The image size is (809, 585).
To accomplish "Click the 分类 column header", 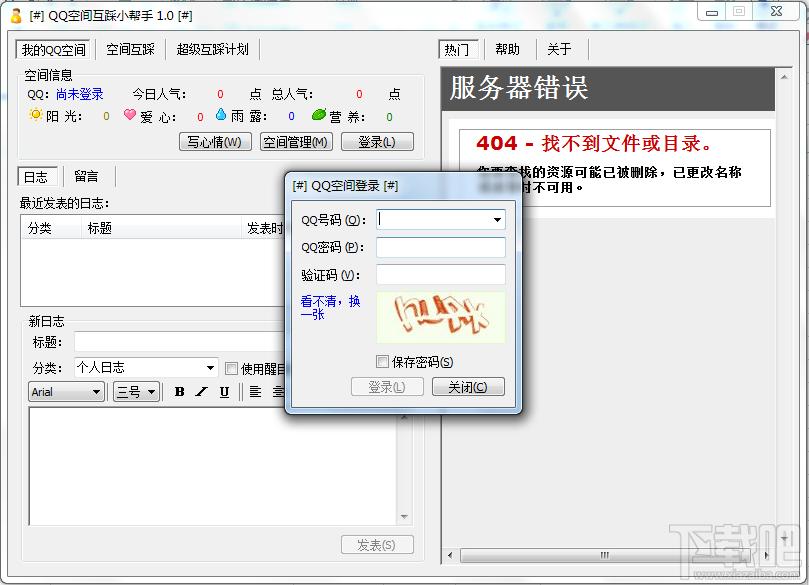I will tap(51, 228).
